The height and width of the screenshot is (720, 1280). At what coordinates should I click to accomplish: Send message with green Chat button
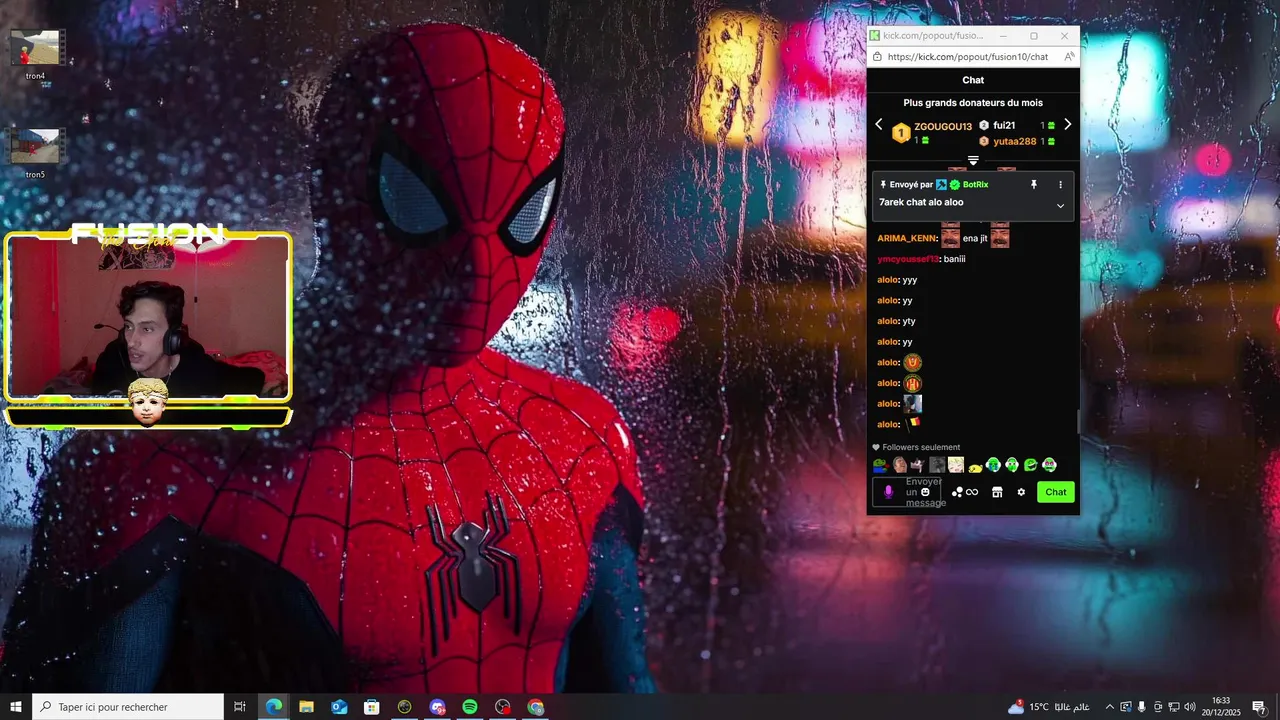(1056, 492)
